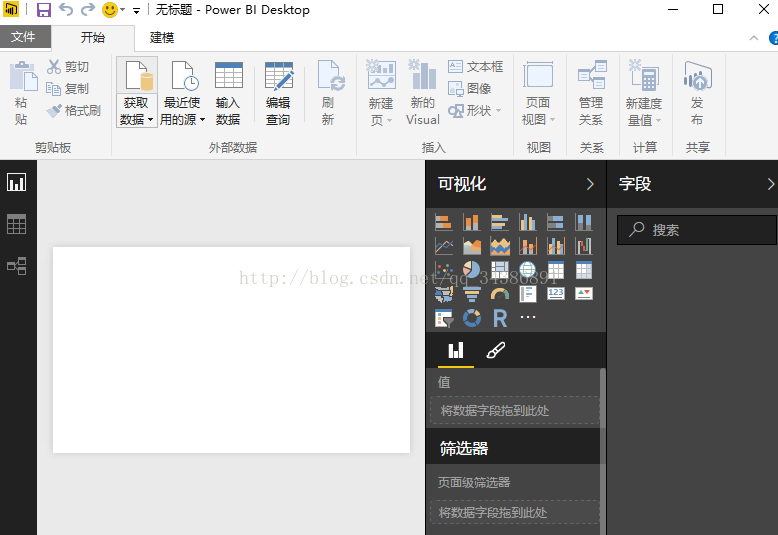The width and height of the screenshot is (778, 535).
Task: Select the line and stacked column chart
Action: (x=527, y=246)
